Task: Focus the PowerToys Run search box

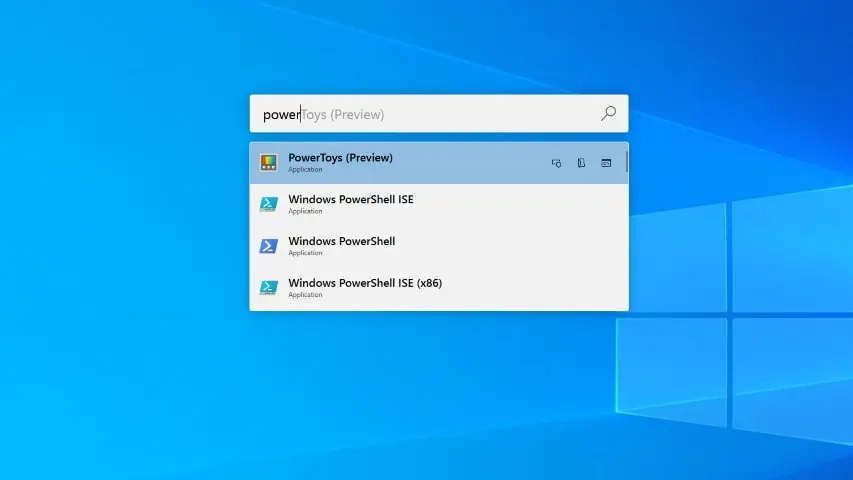Action: point(430,114)
